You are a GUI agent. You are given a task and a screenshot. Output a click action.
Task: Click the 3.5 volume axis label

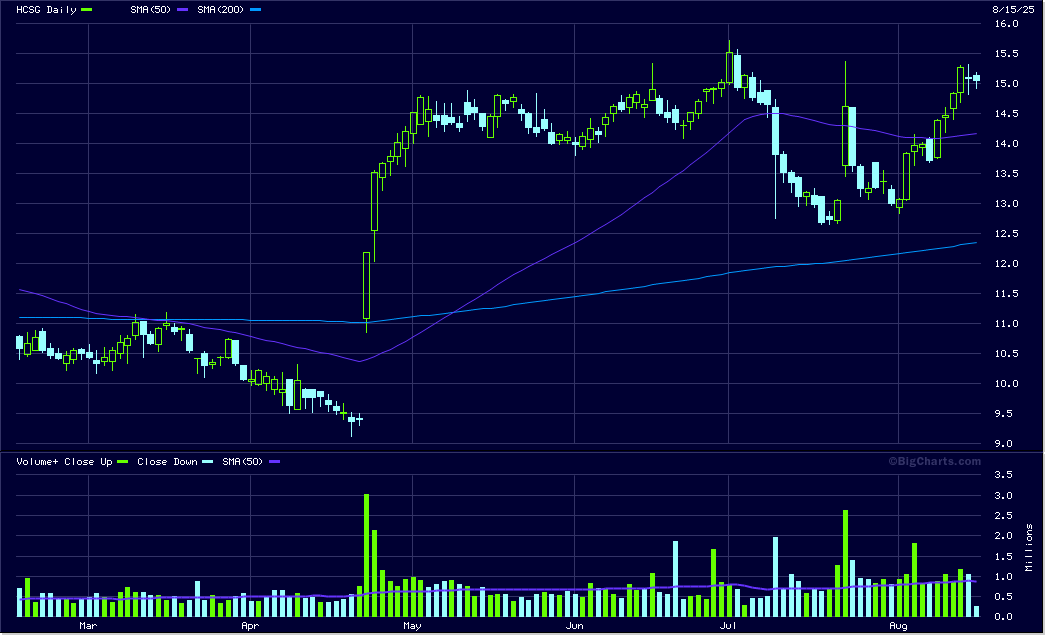pyautogui.click(x=1004, y=474)
